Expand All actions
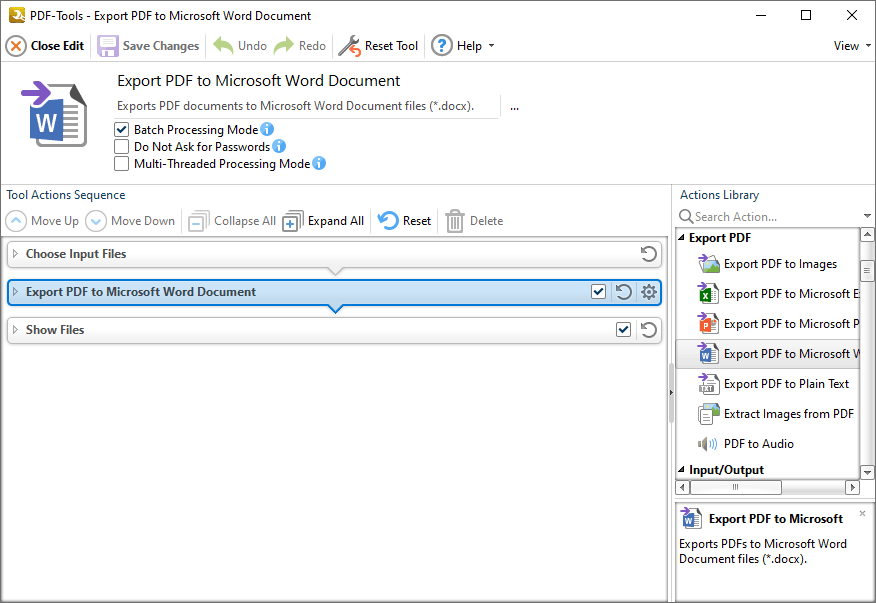The width and height of the screenshot is (876, 603). click(x=323, y=221)
